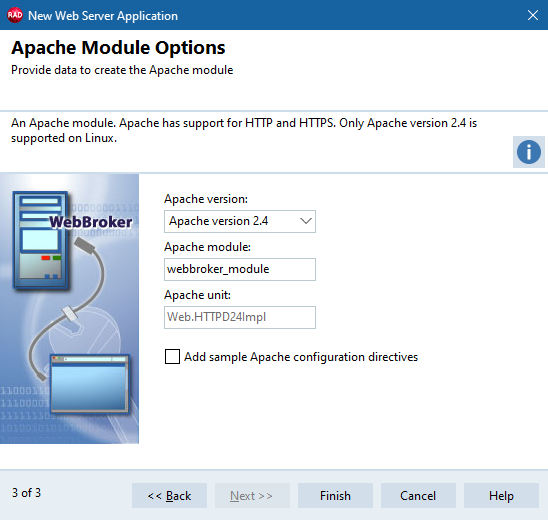Click the monitor window image in WebBroker graphic

pos(90,383)
